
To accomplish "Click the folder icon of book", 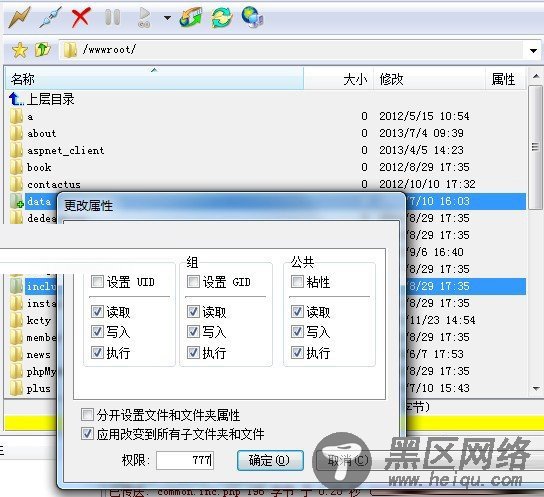I will pos(16,168).
